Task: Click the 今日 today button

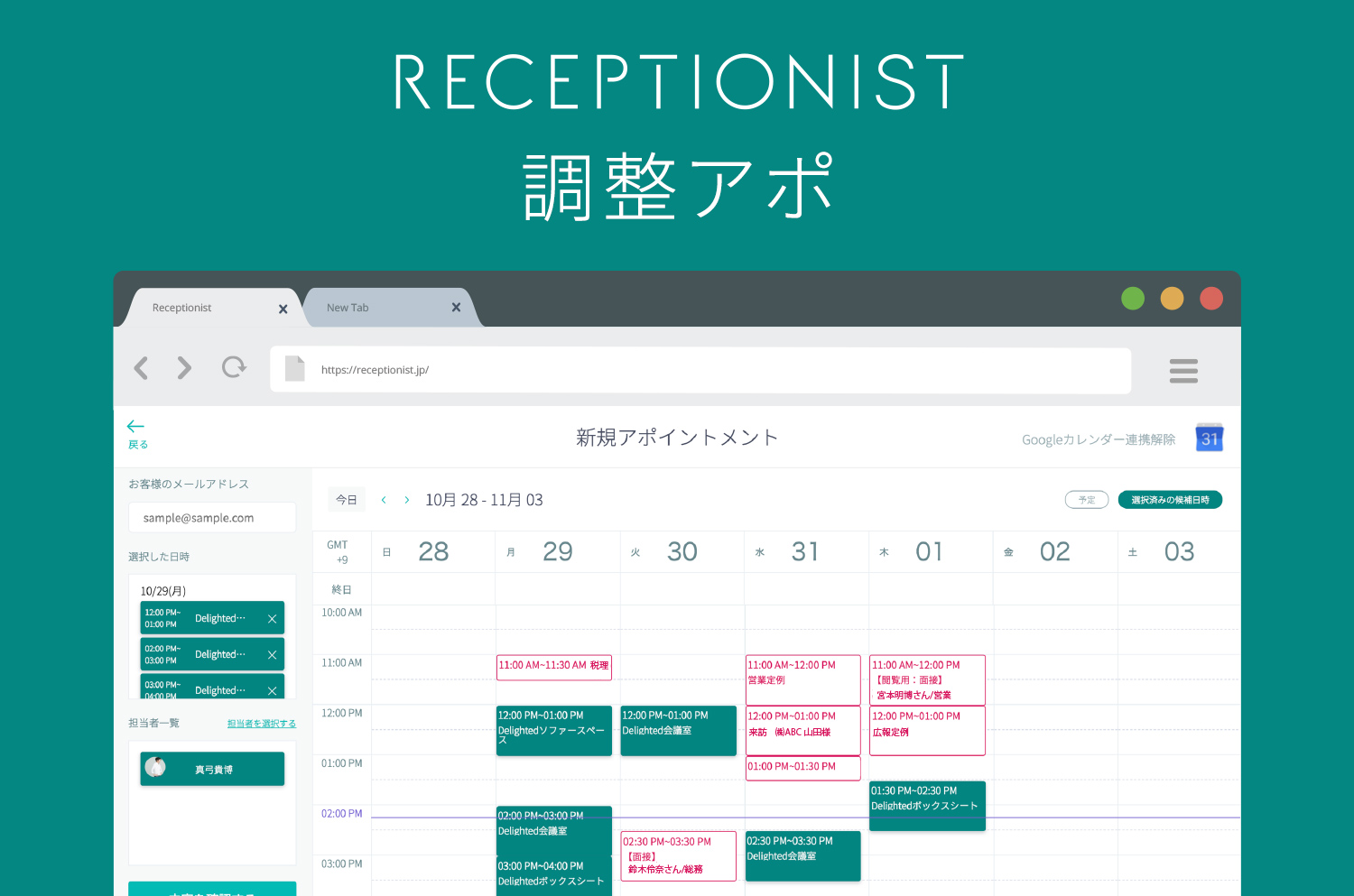Action: (347, 500)
